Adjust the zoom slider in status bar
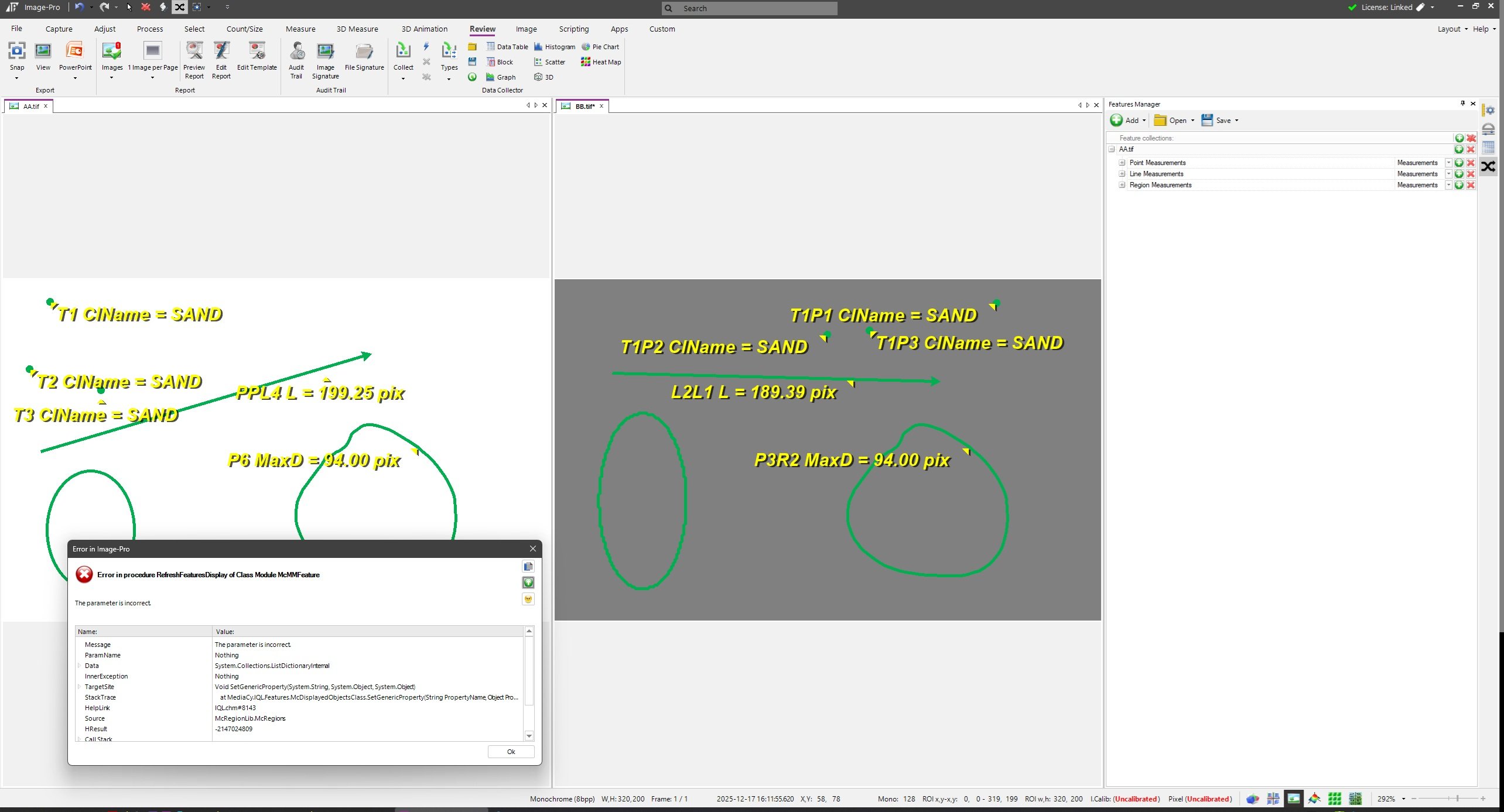Screen dimensions: 1504x812 click(x=1457, y=799)
